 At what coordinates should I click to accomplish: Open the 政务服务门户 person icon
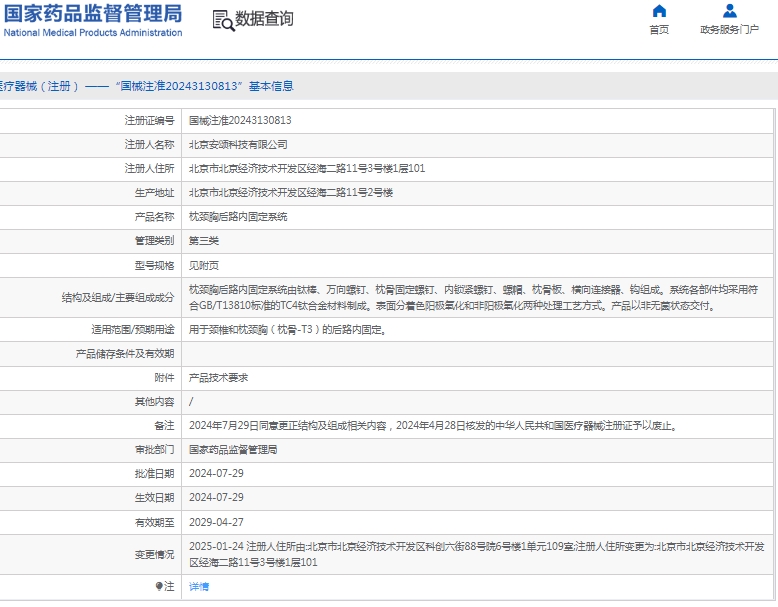[729, 10]
